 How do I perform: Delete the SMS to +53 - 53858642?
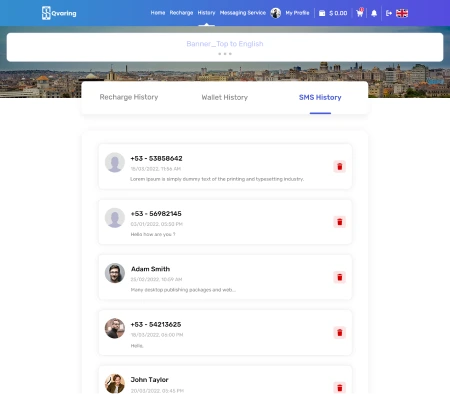(340, 166)
